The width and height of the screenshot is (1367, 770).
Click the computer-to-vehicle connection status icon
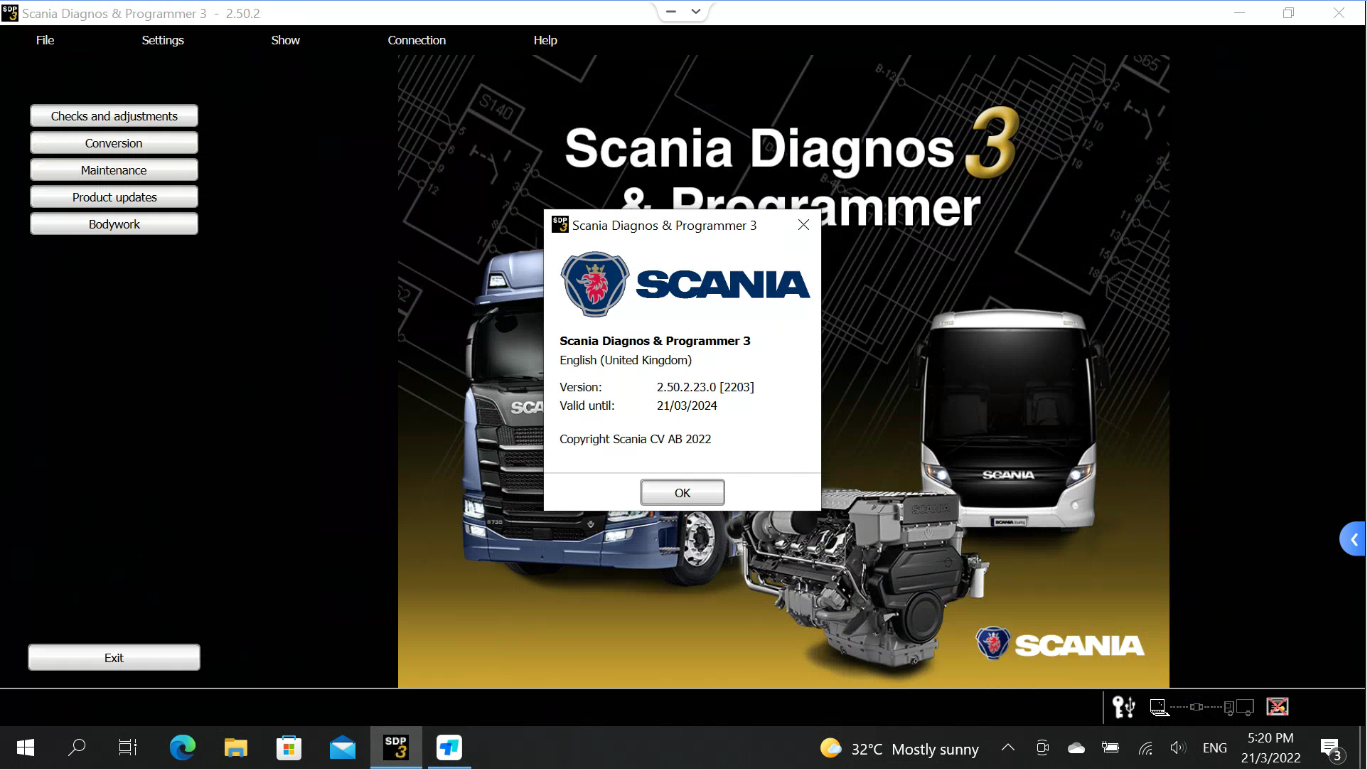(x=1202, y=707)
